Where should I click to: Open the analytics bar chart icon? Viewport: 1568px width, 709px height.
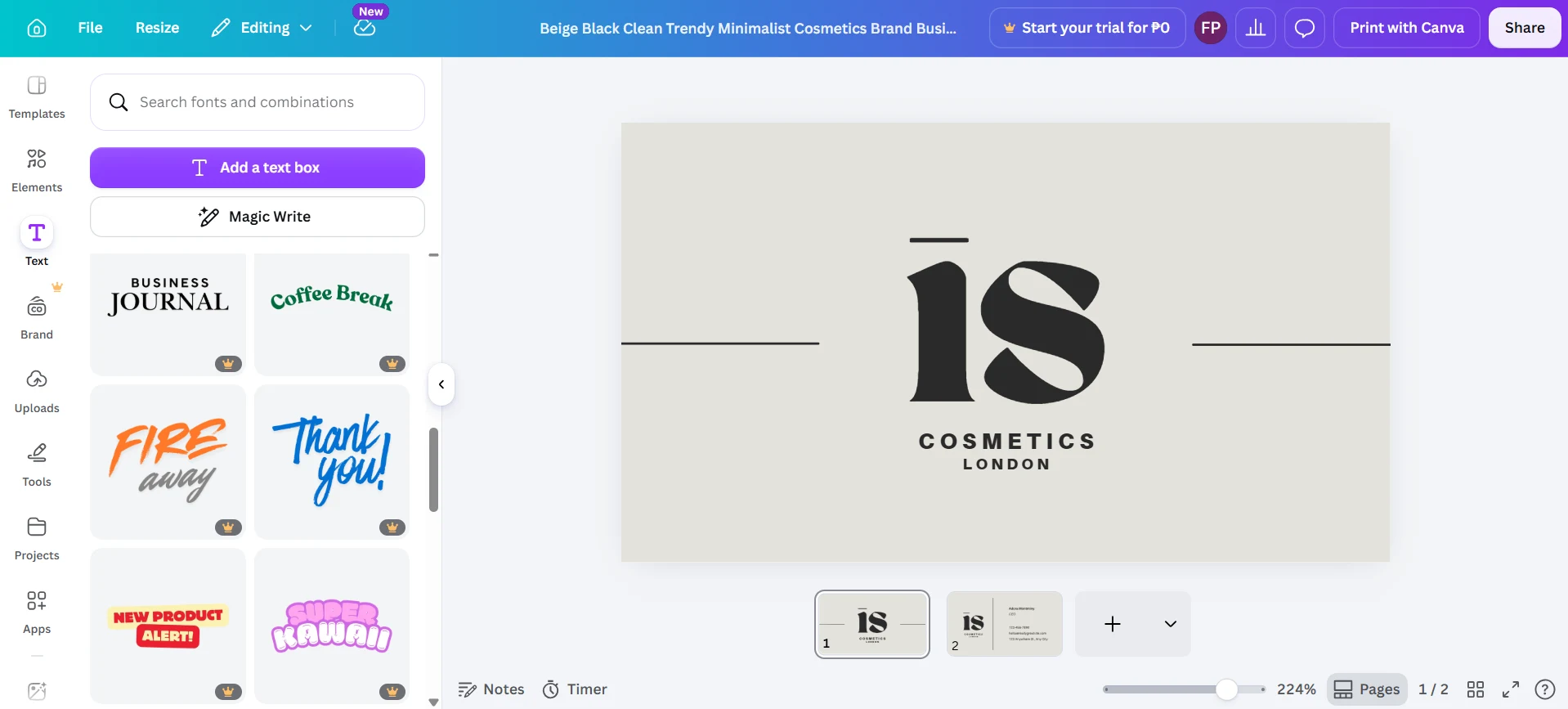point(1255,28)
